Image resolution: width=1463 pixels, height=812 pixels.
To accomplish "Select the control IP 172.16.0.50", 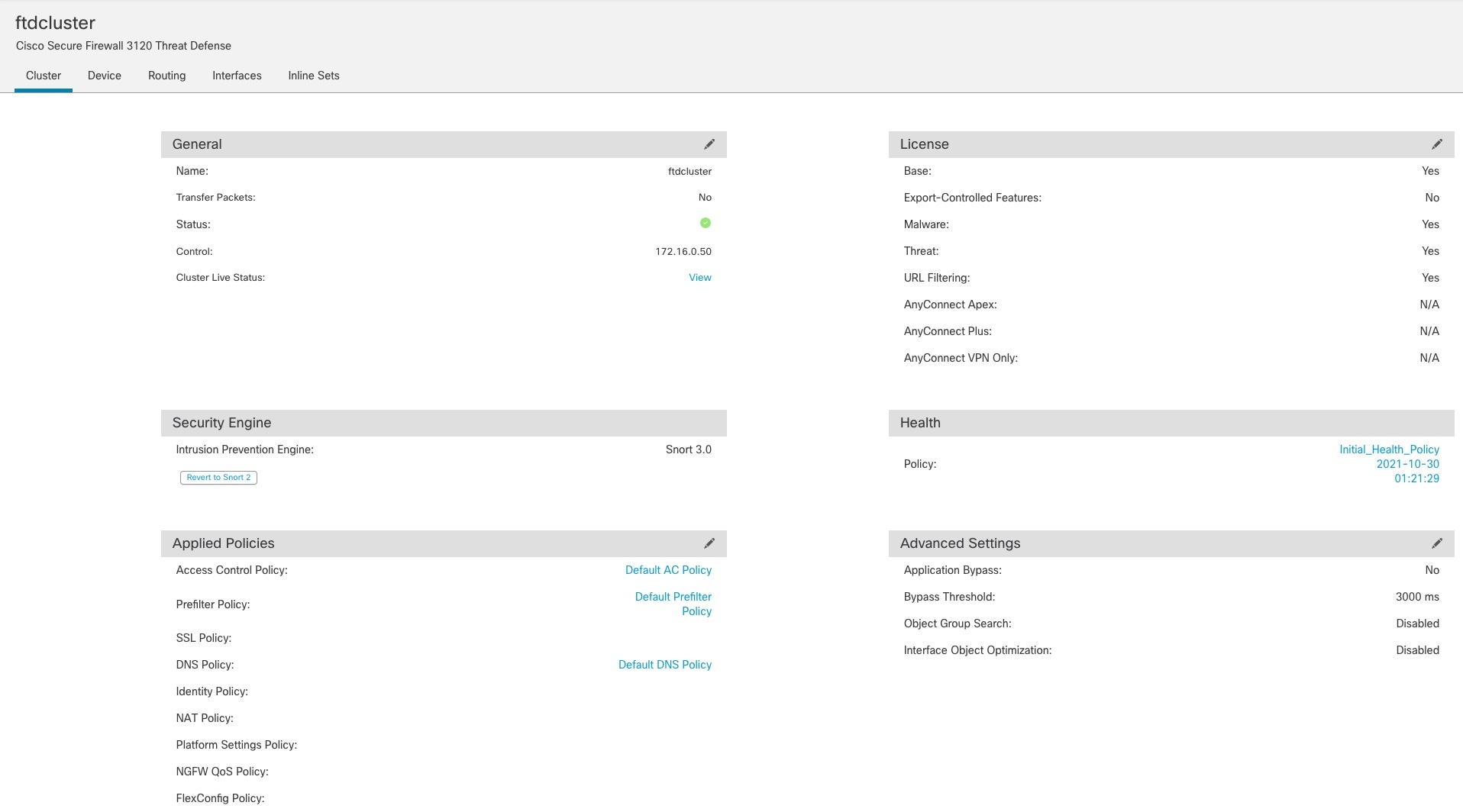I will [x=683, y=251].
